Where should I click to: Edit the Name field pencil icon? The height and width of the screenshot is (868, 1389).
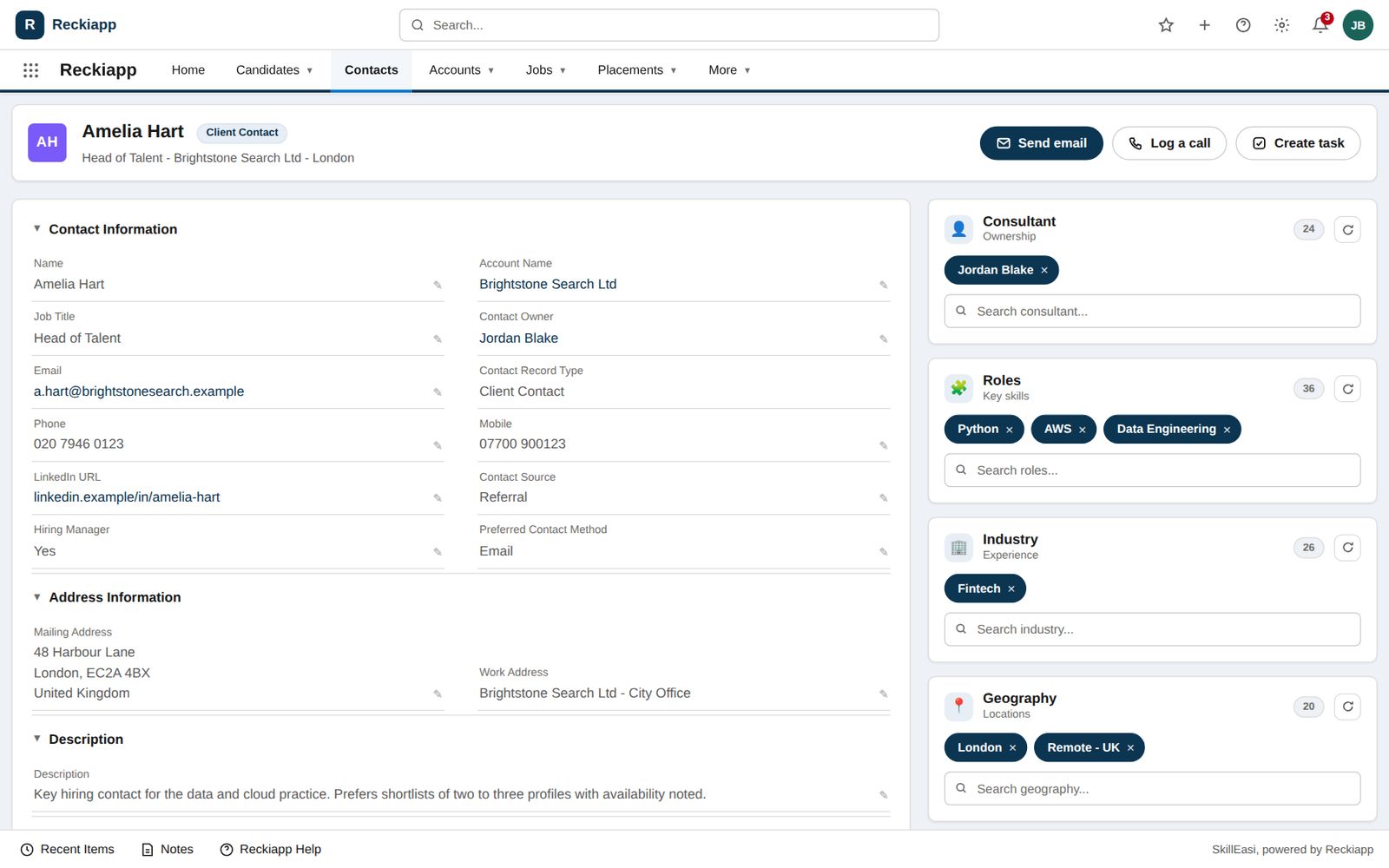[x=438, y=285]
